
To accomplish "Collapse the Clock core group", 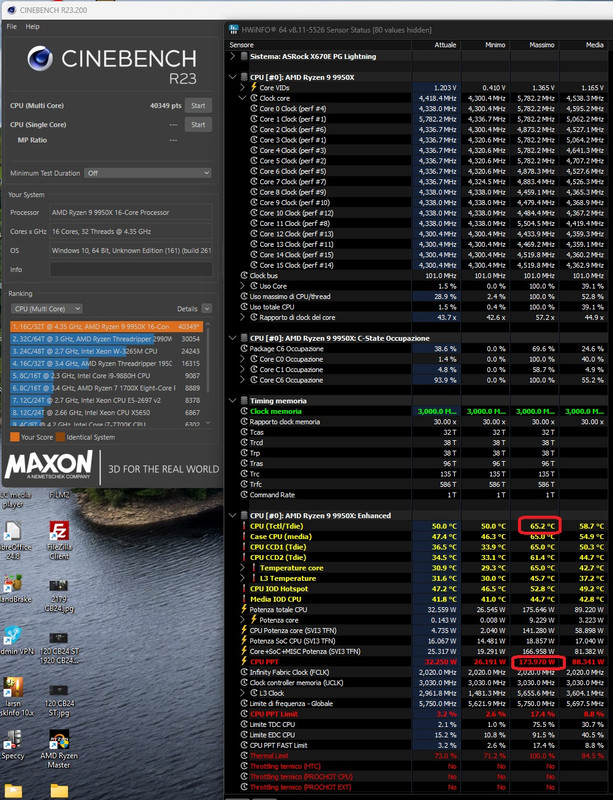I will click(x=242, y=98).
